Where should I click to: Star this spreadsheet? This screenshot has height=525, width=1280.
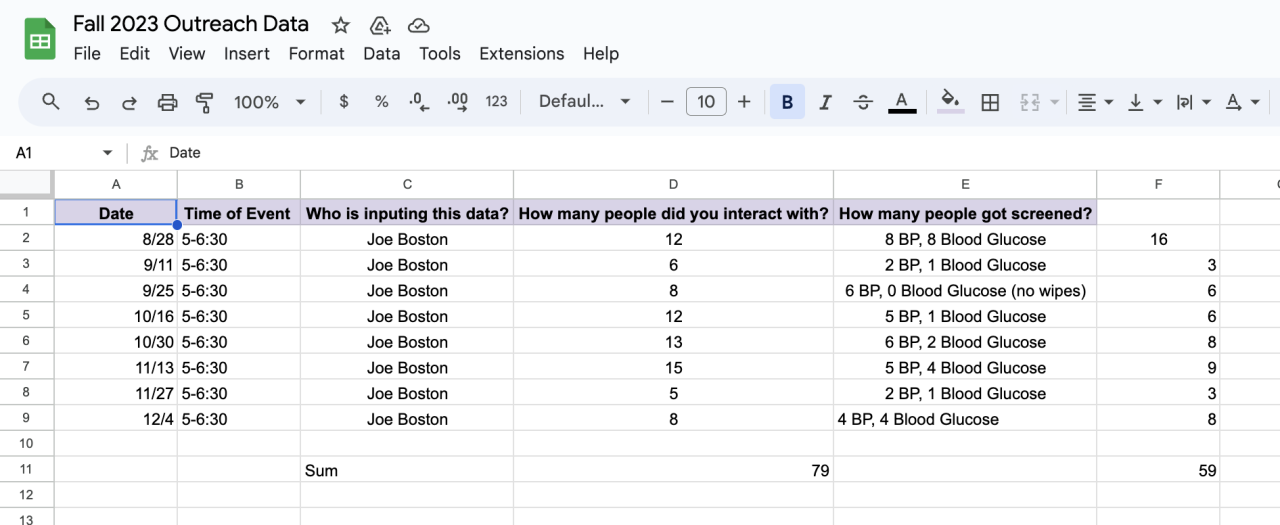[x=341, y=25]
